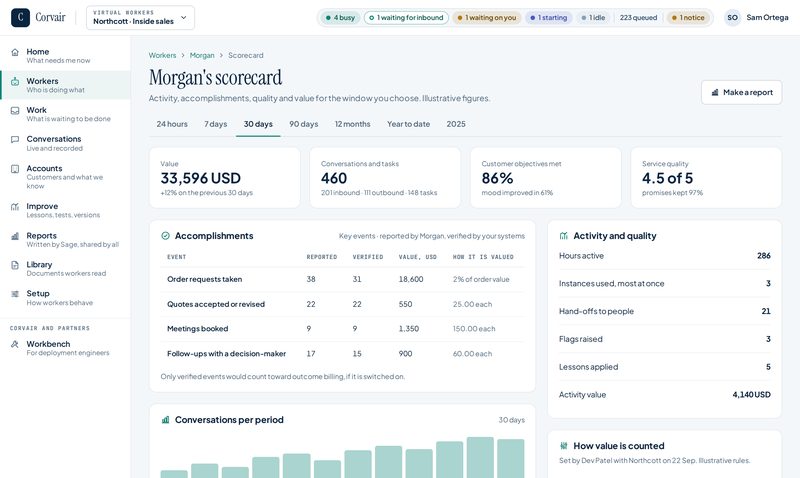Click the Order requests taken row

[342, 280]
